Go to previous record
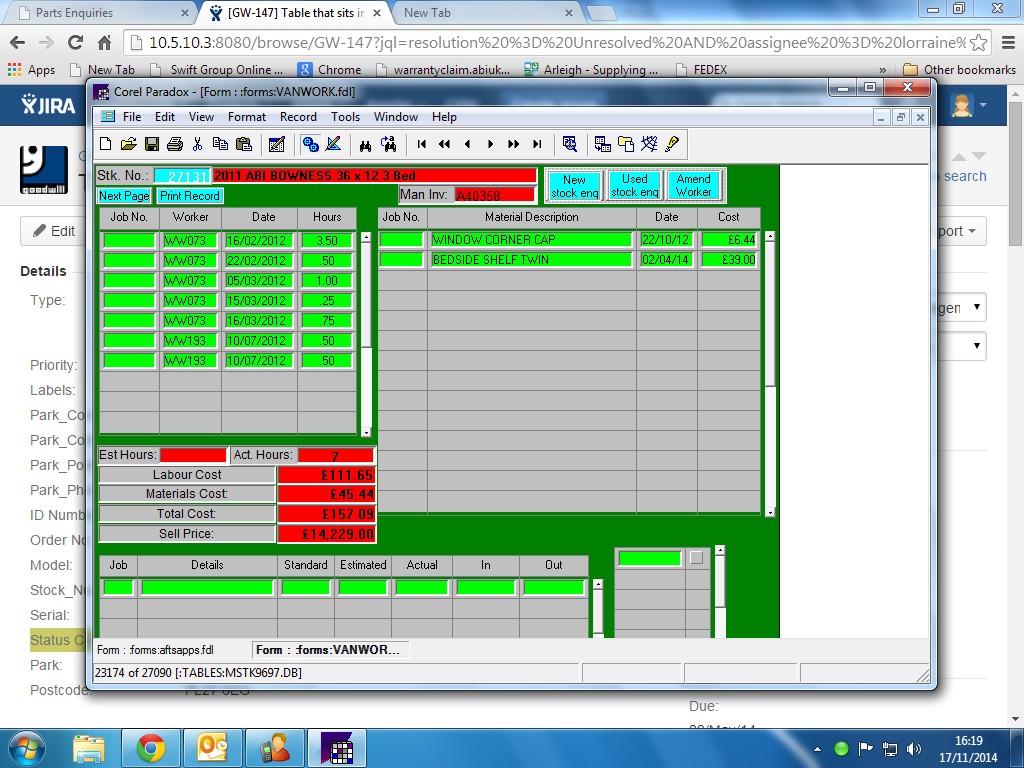 pyautogui.click(x=468, y=144)
